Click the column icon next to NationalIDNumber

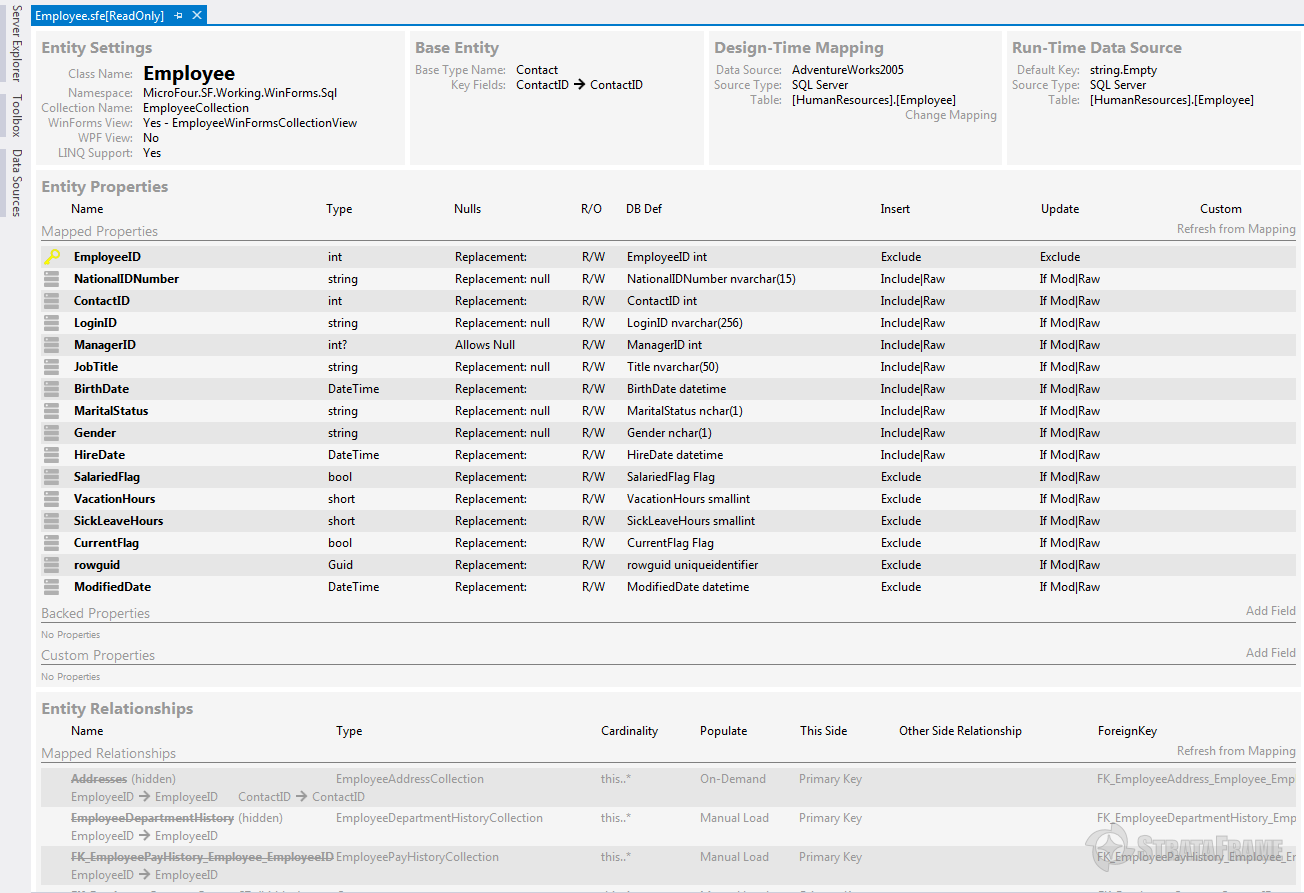pos(52,279)
